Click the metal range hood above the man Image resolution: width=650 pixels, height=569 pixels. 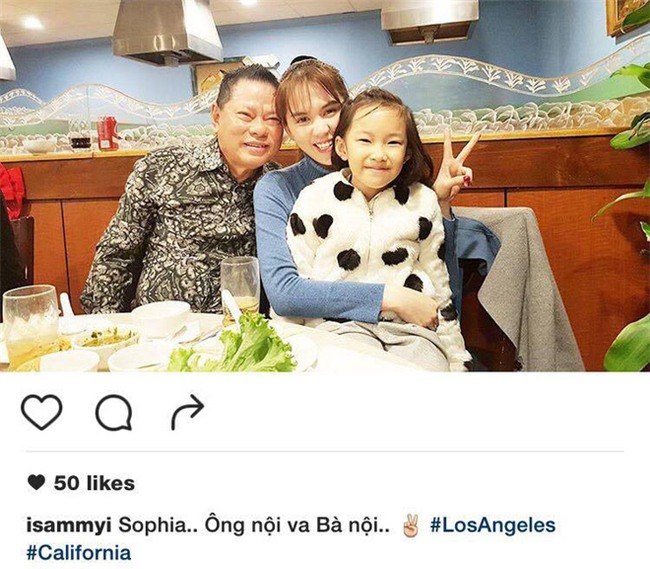pyautogui.click(x=166, y=32)
